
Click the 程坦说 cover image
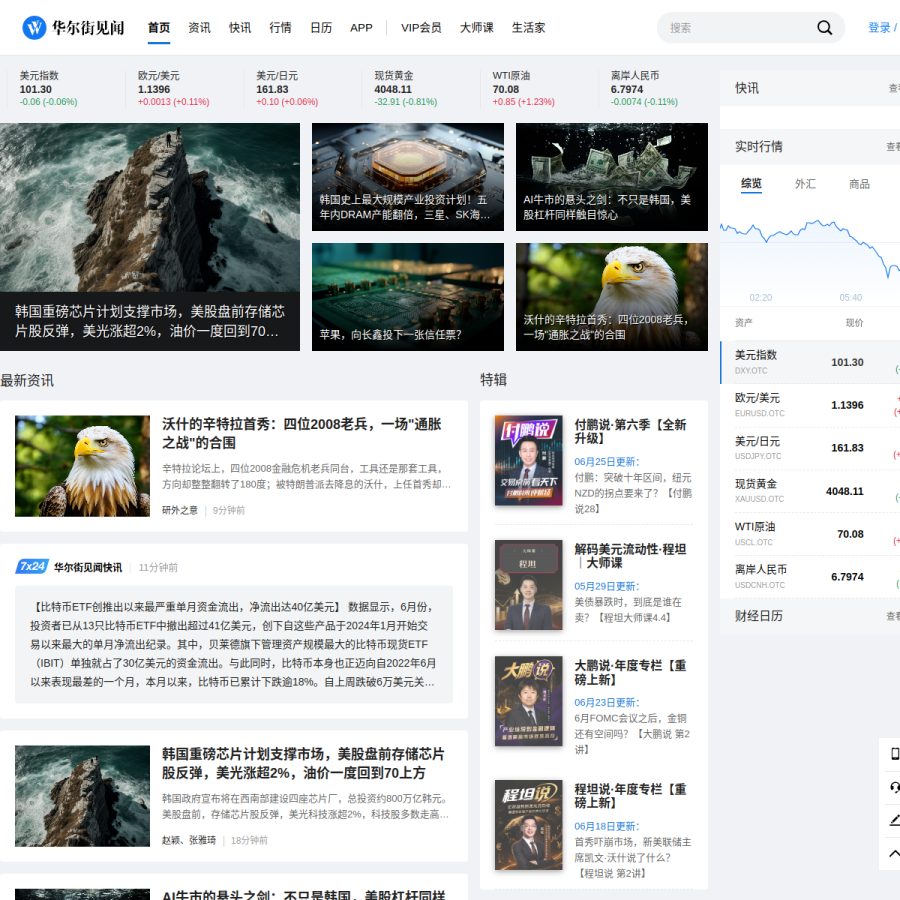(529, 825)
